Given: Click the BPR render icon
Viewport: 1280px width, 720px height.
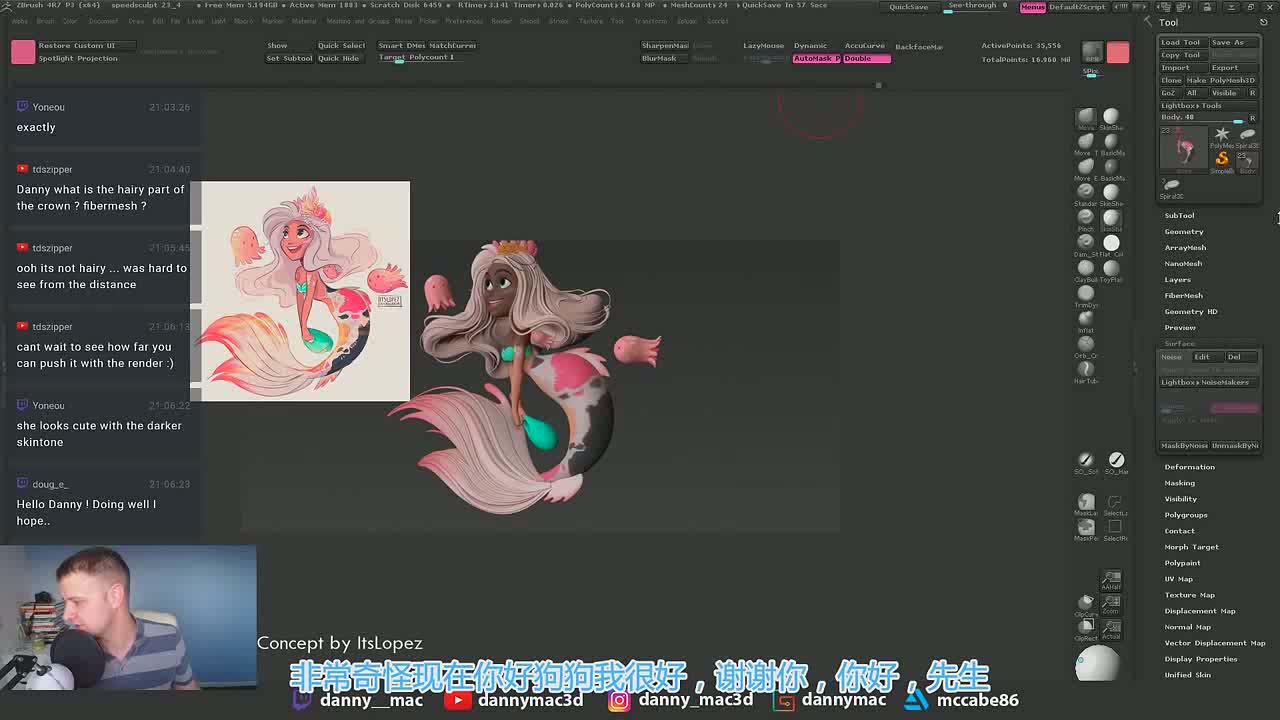Looking at the screenshot, I should tap(1092, 52).
